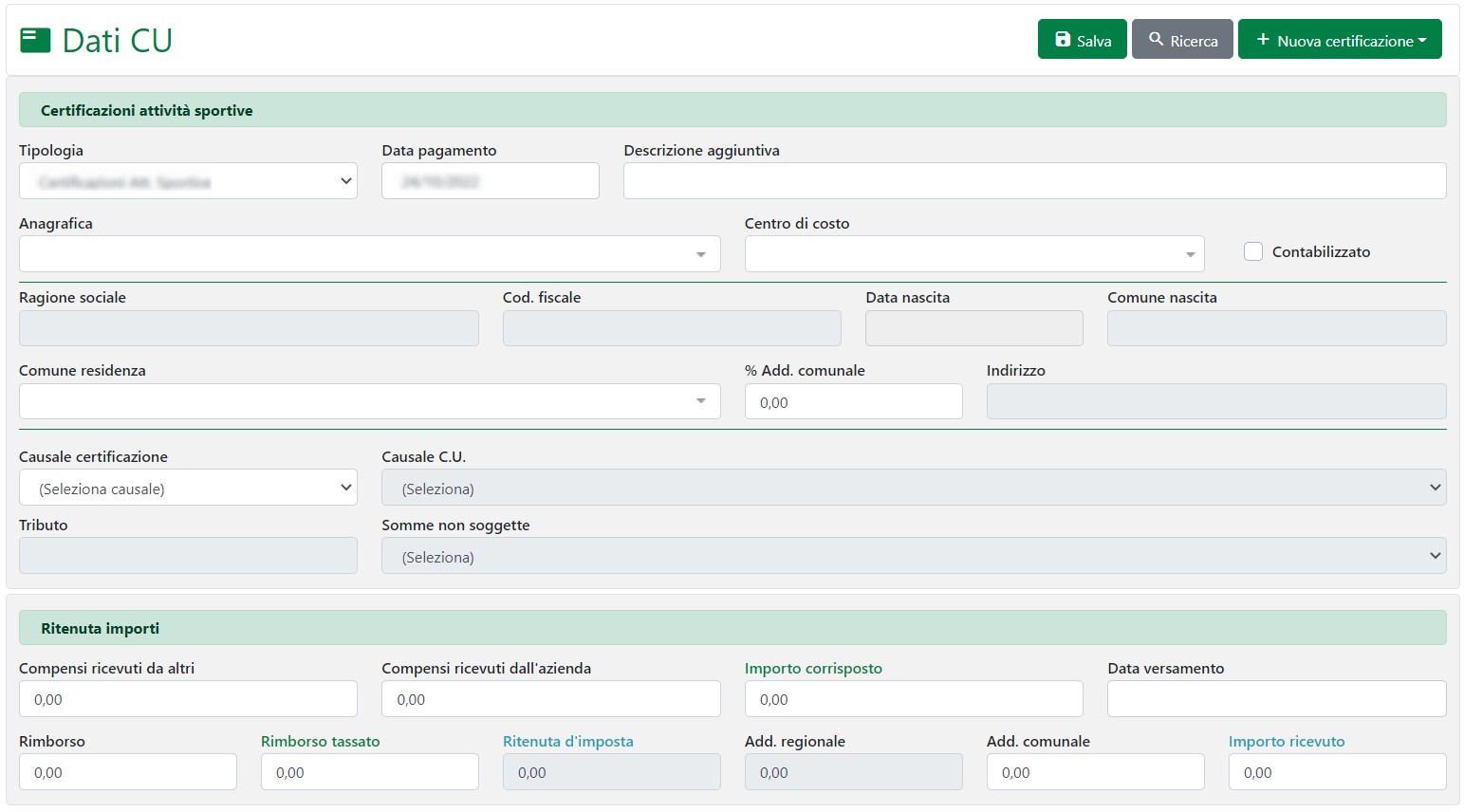
Task: Click the Descrizione aggiuntiva text field
Action: pos(1034,181)
